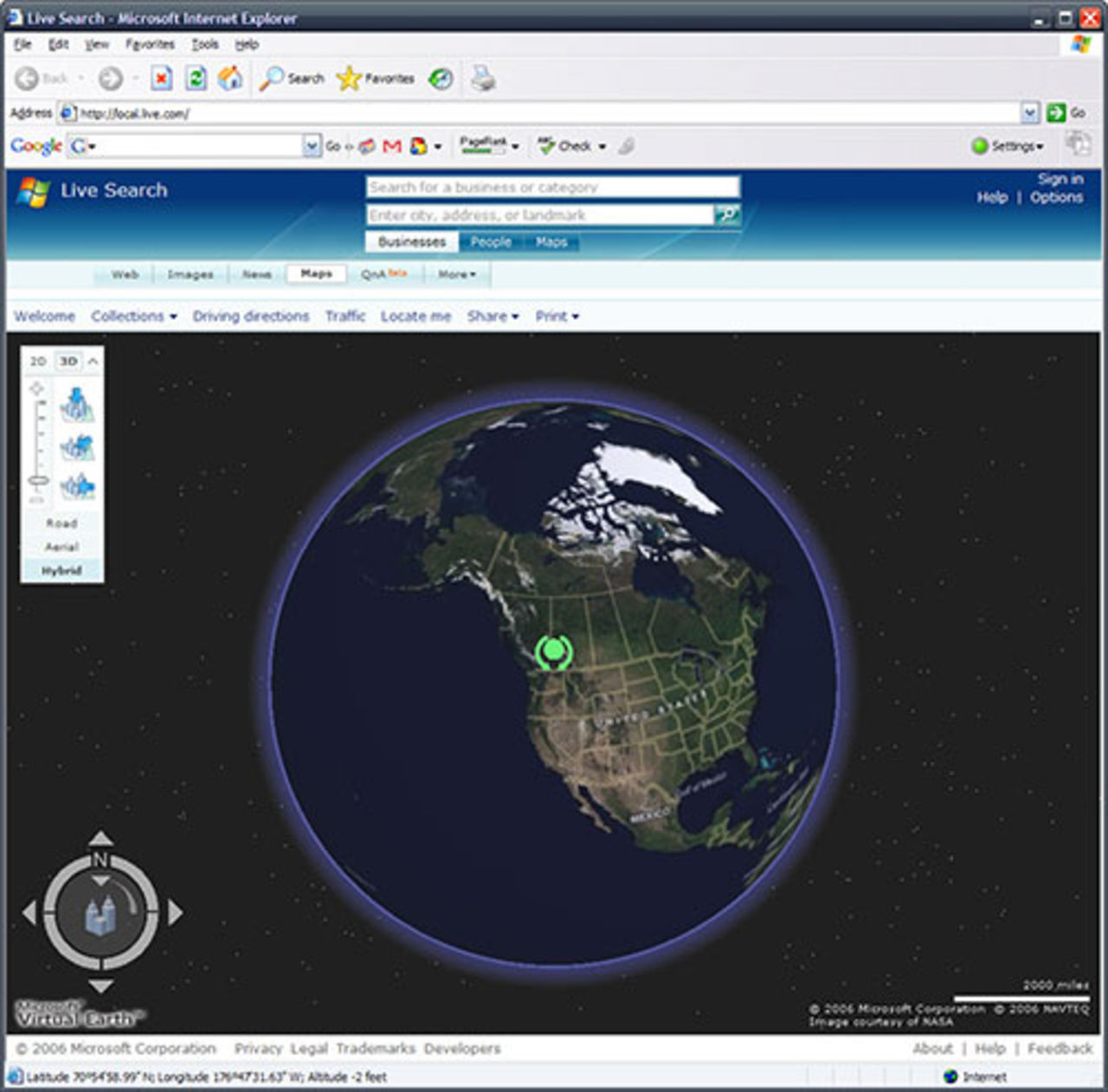Open the Collections dropdown menu
This screenshot has width=1108, height=1092.
pos(132,316)
